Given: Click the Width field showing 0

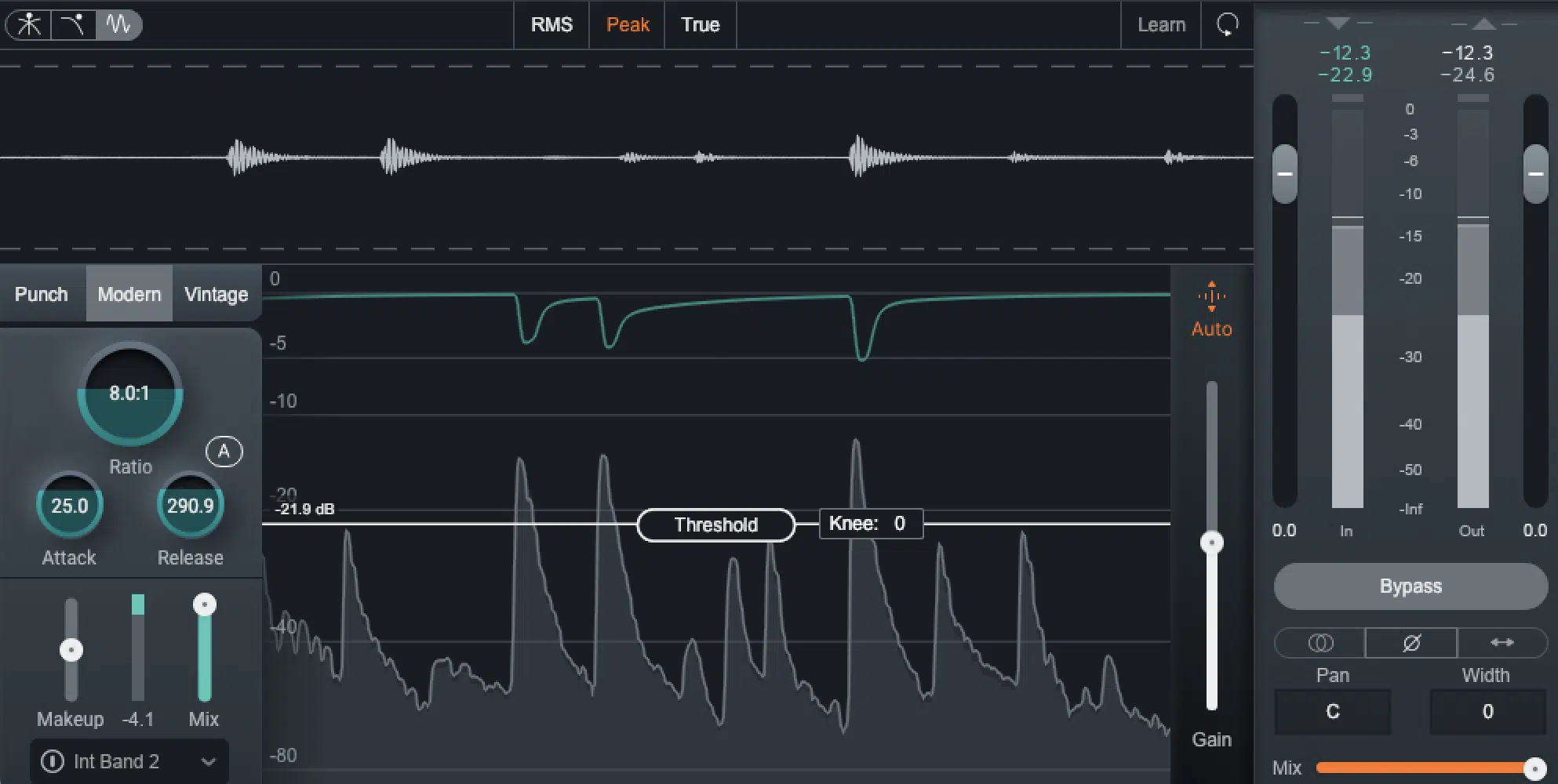Looking at the screenshot, I should click(x=1487, y=712).
